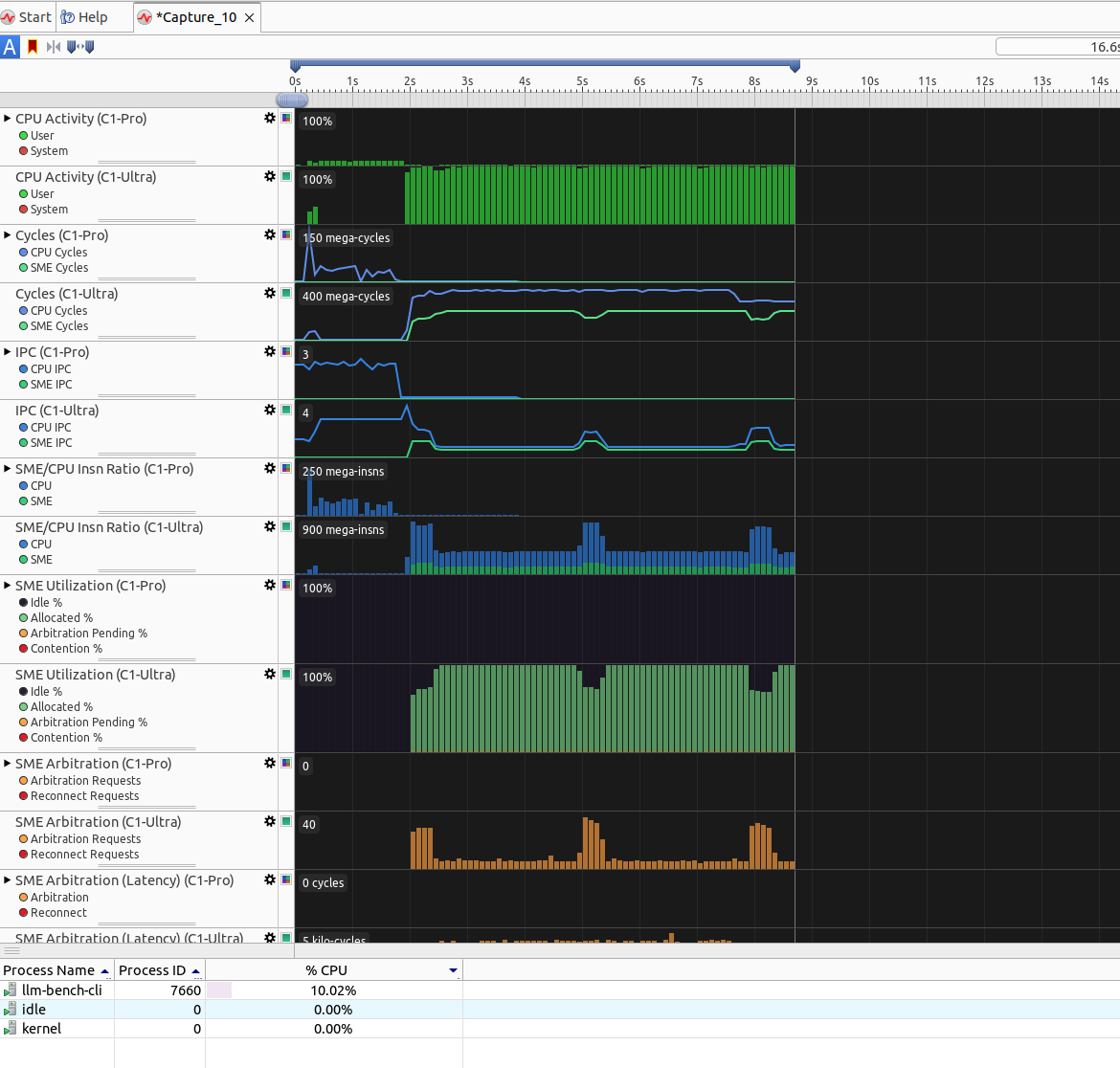Image resolution: width=1120 pixels, height=1068 pixels.
Task: Toggle chart type box for SME/CPU Insn Ratio (C1-Pro)
Action: click(286, 468)
